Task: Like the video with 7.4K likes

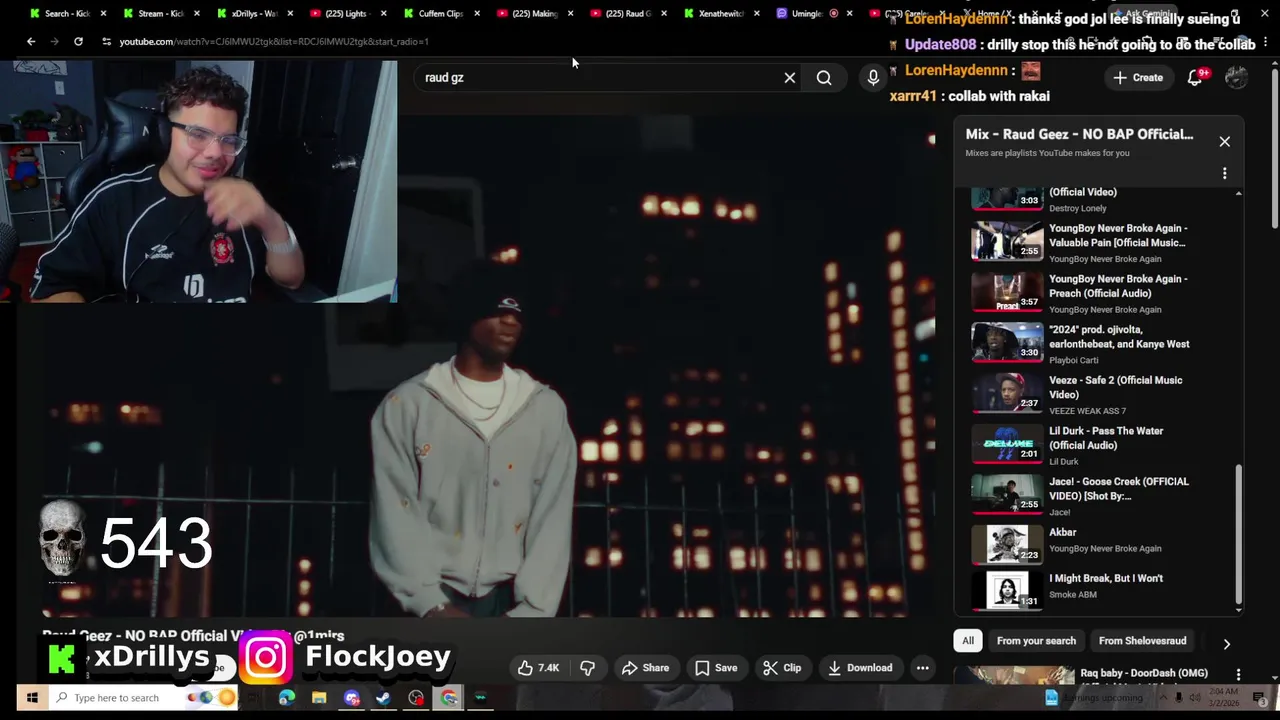Action: 538,668
